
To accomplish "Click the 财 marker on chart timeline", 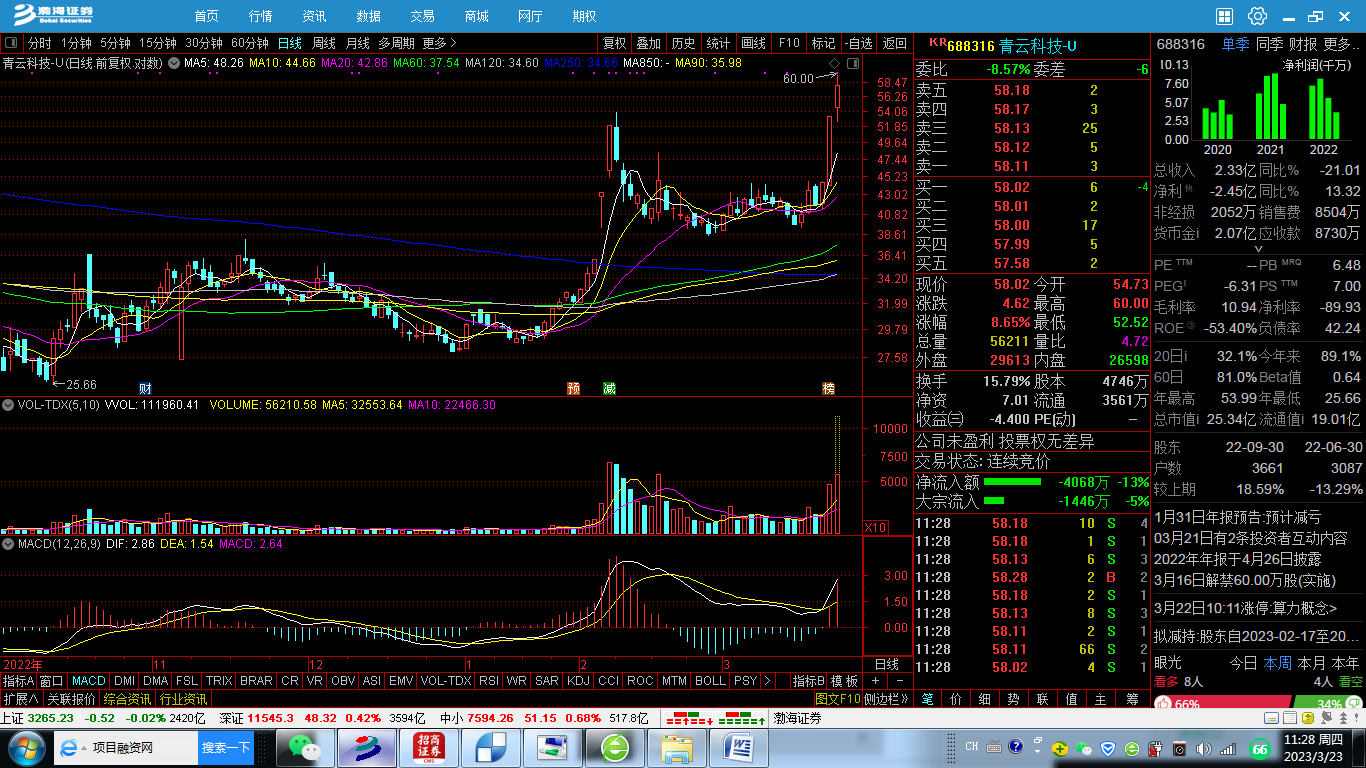I will 145,388.
